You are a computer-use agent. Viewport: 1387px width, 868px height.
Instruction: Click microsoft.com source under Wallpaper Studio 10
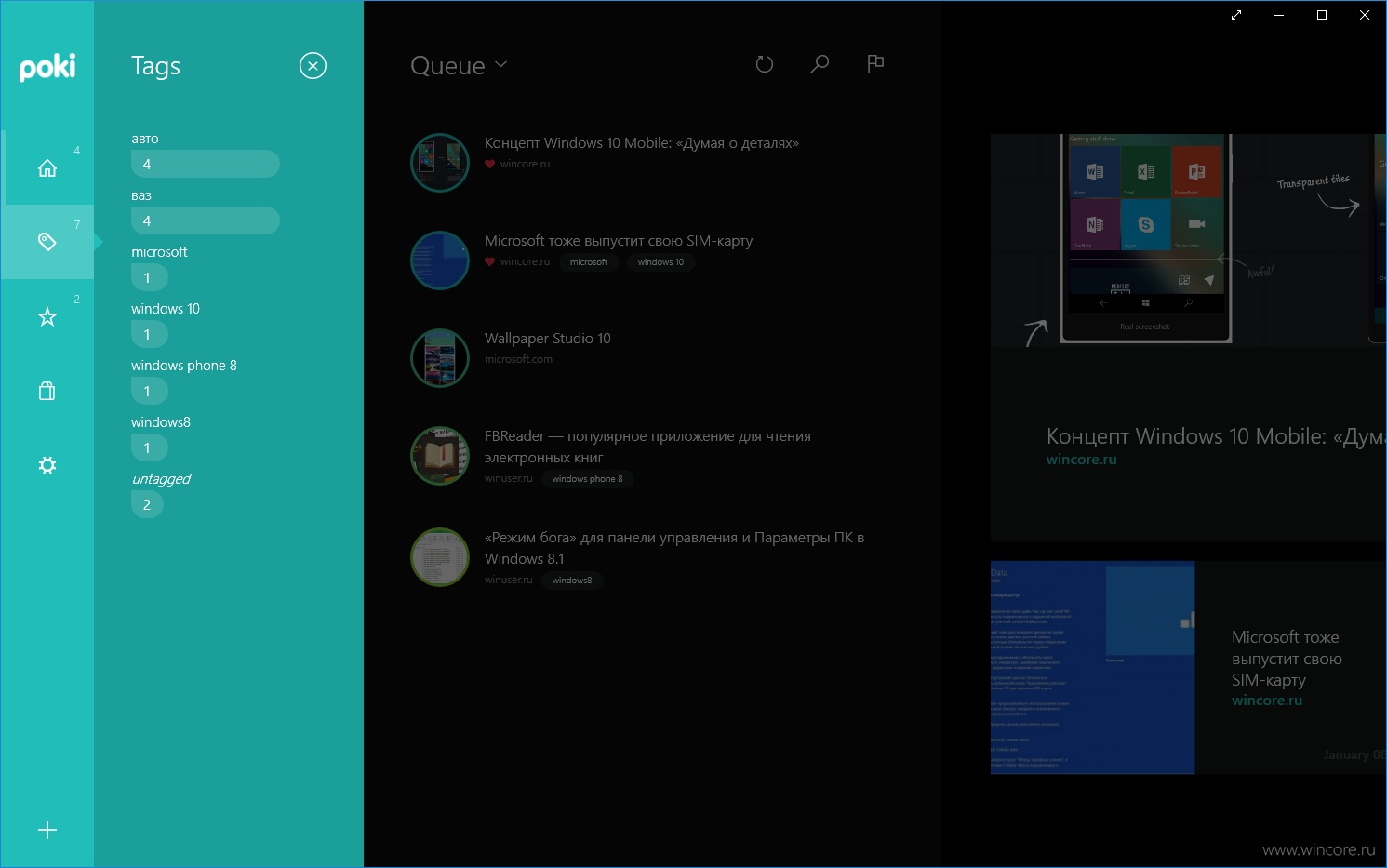[518, 359]
